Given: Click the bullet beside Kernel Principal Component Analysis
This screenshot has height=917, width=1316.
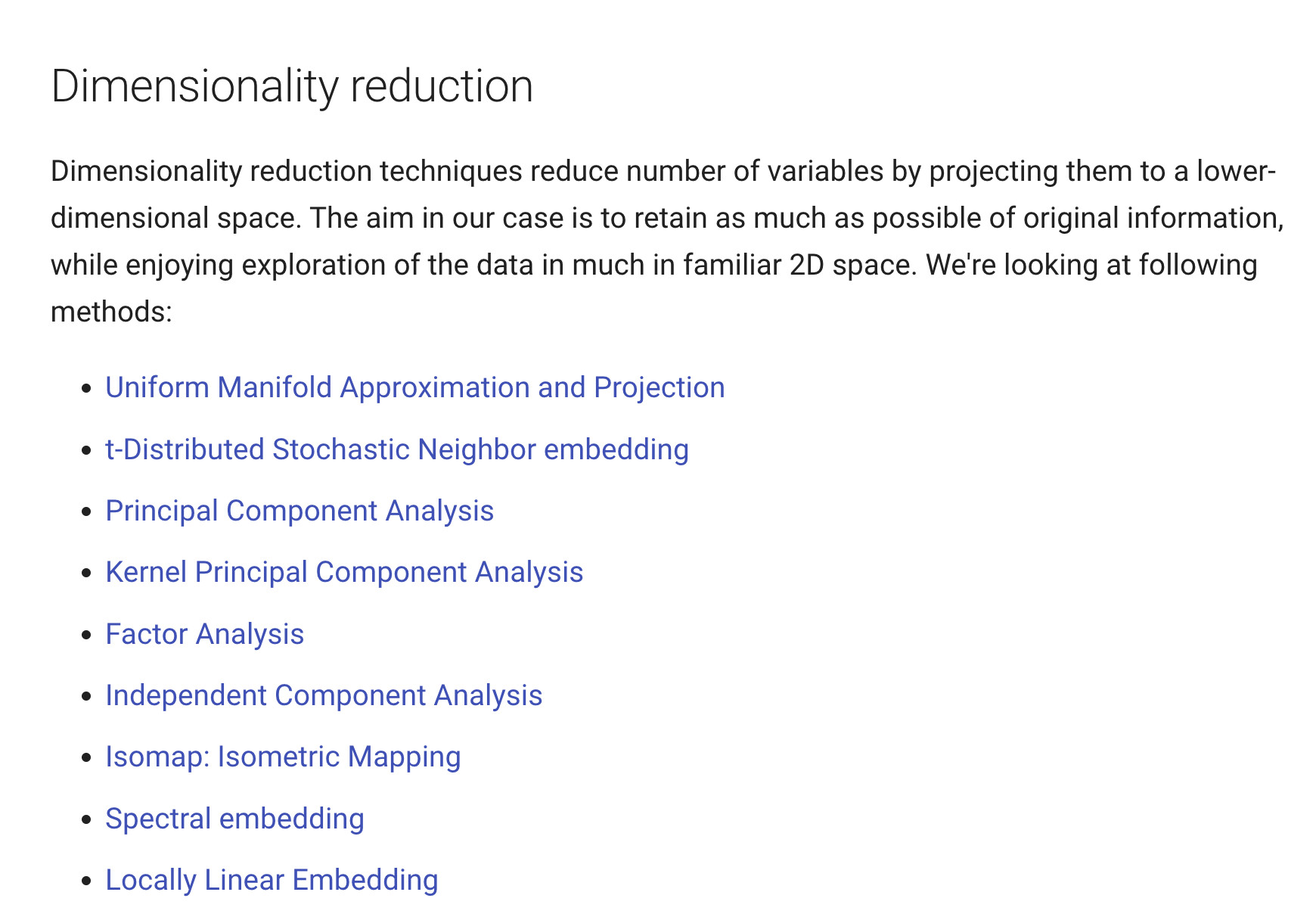Looking at the screenshot, I should (x=87, y=574).
